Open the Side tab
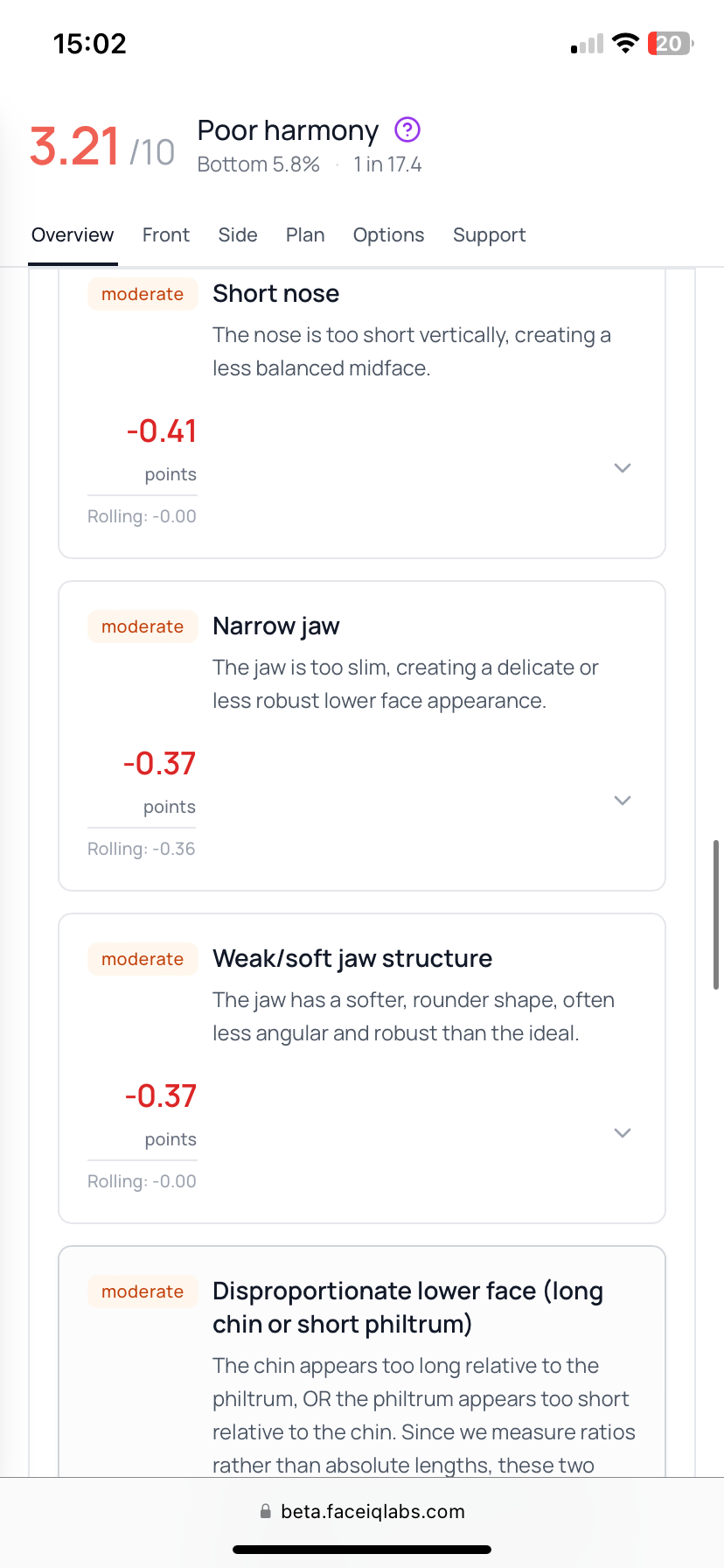 [238, 235]
